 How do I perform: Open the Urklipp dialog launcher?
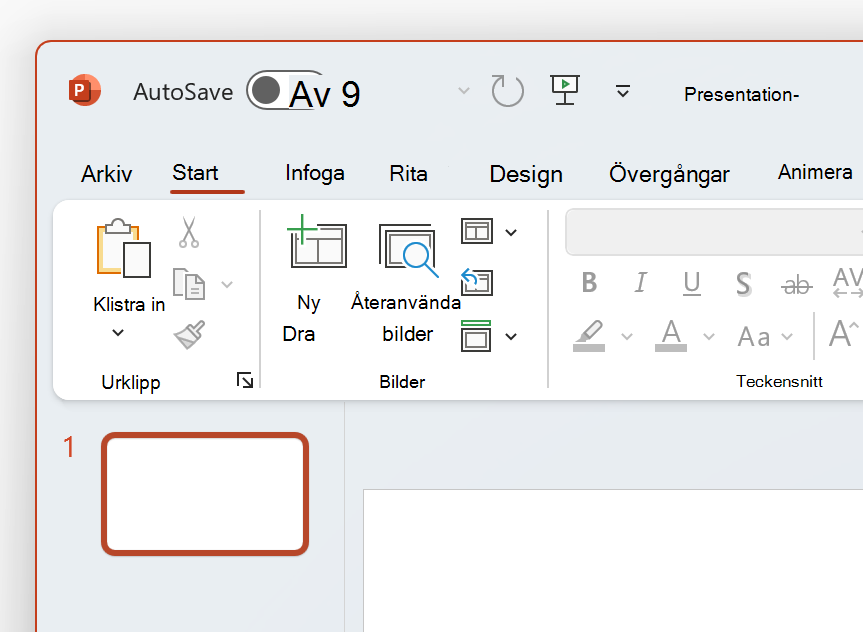[x=245, y=380]
